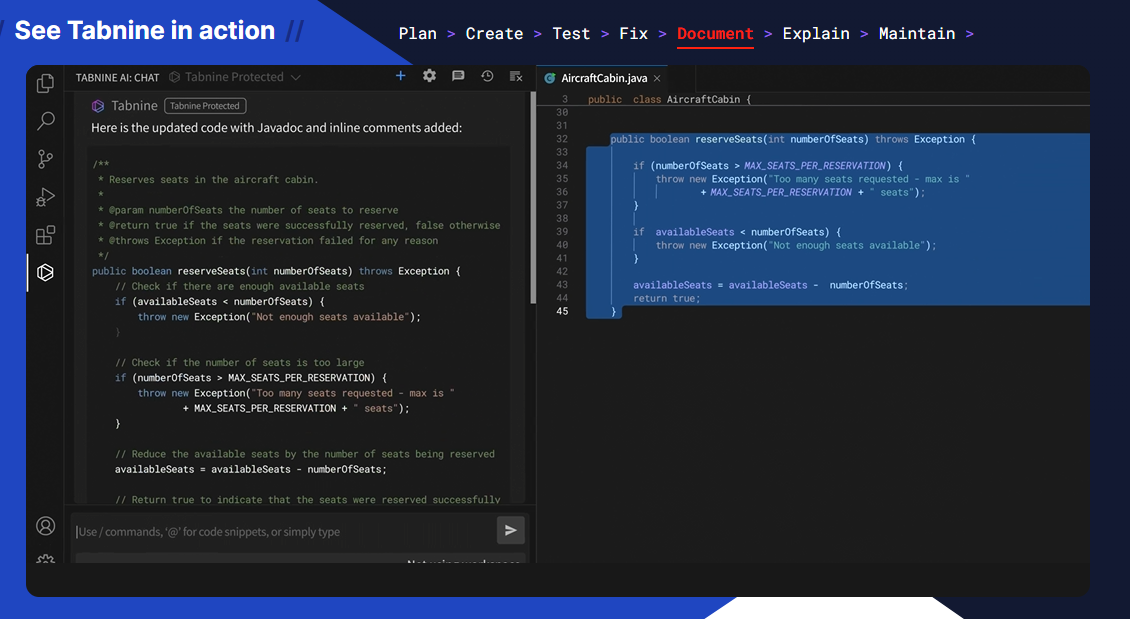Click the Tabnine Protected badge in the reply
1130x619 pixels.
pos(205,106)
